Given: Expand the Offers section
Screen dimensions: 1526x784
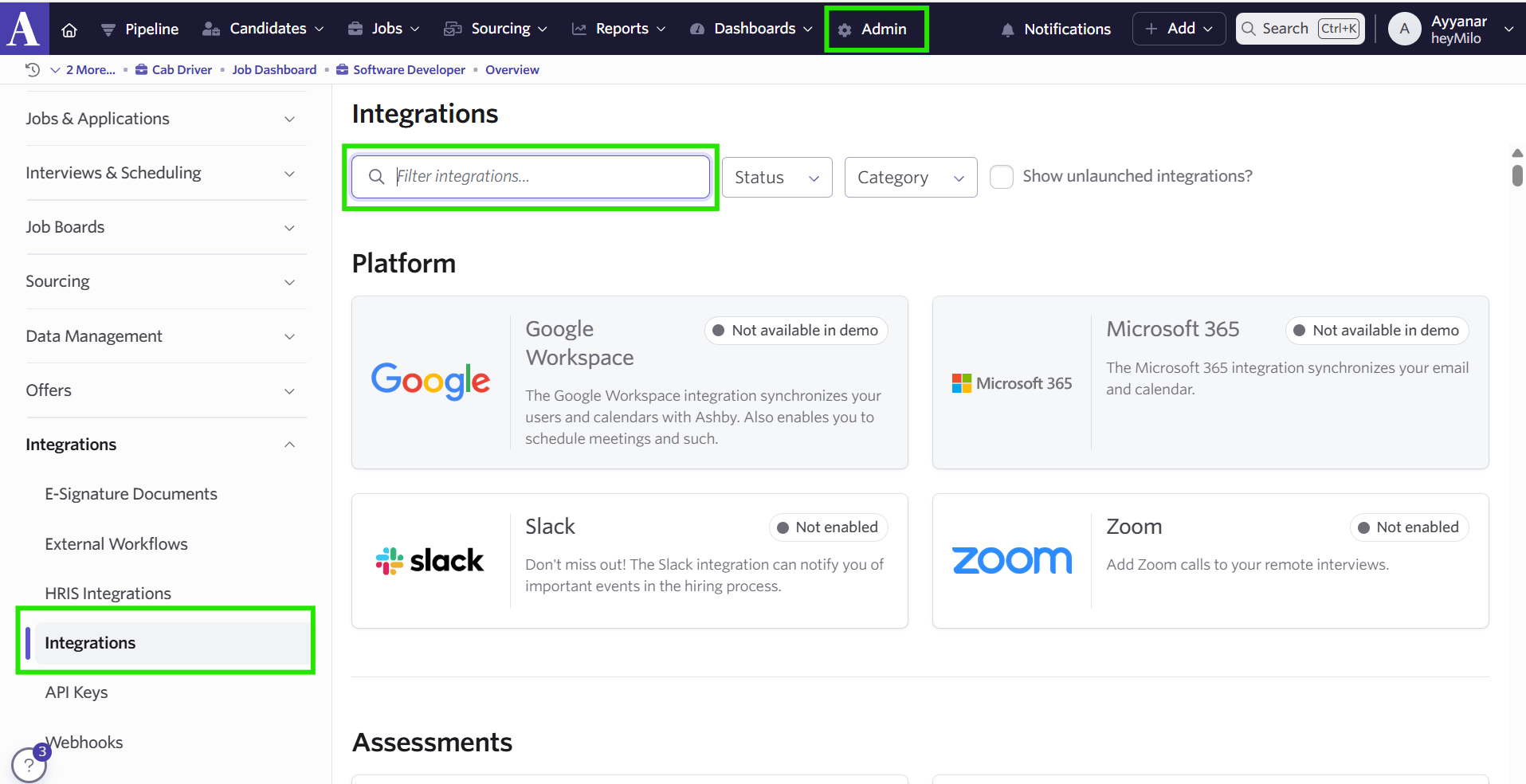Looking at the screenshot, I should tap(166, 390).
